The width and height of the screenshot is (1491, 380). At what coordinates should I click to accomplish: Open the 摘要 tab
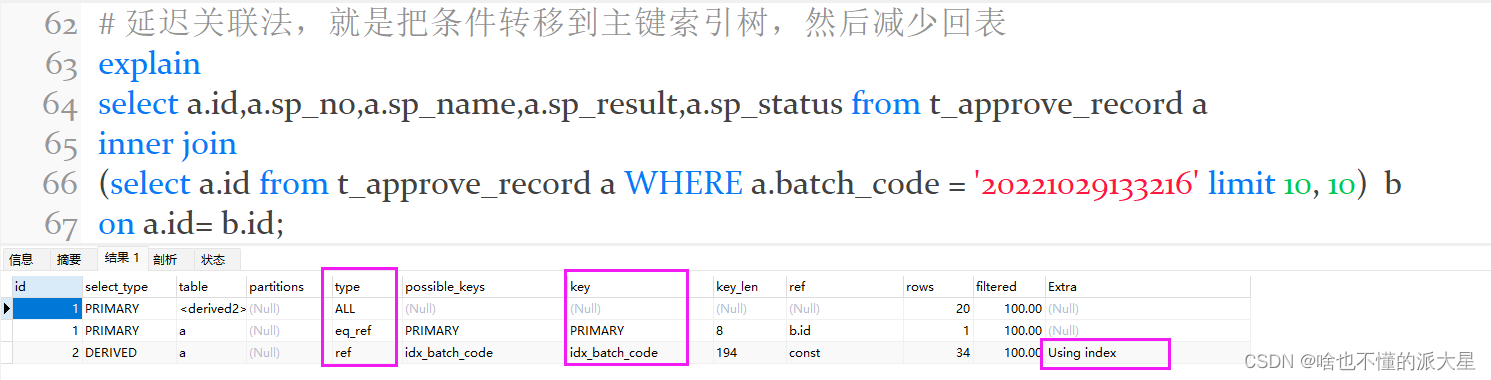(69, 259)
